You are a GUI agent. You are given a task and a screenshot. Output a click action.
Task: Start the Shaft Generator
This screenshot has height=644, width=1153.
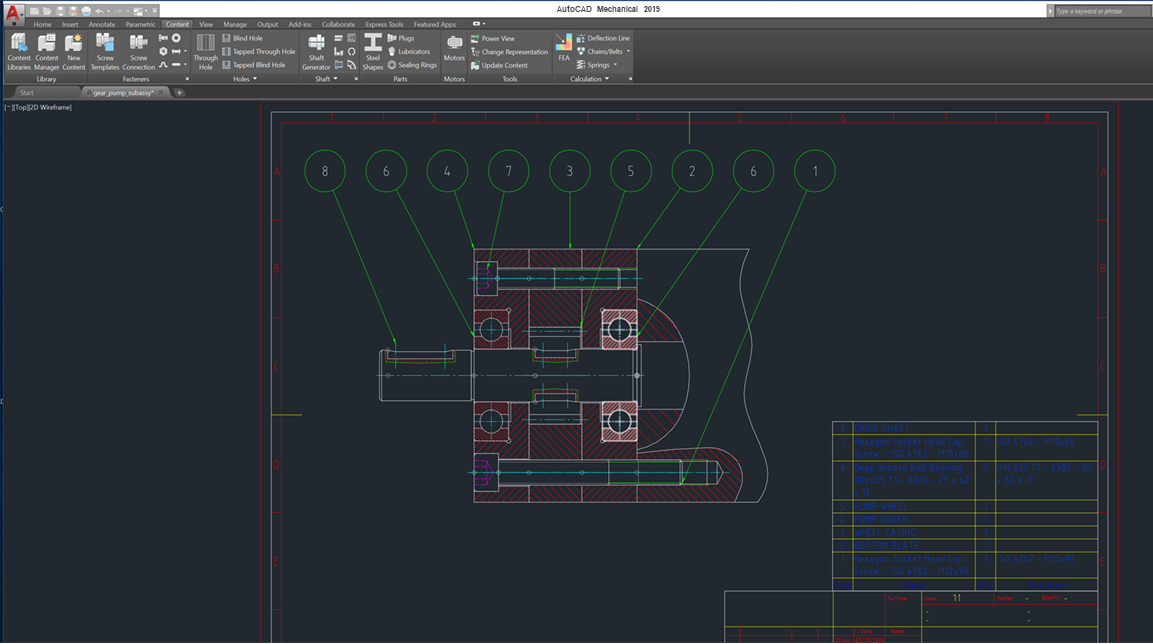click(316, 51)
